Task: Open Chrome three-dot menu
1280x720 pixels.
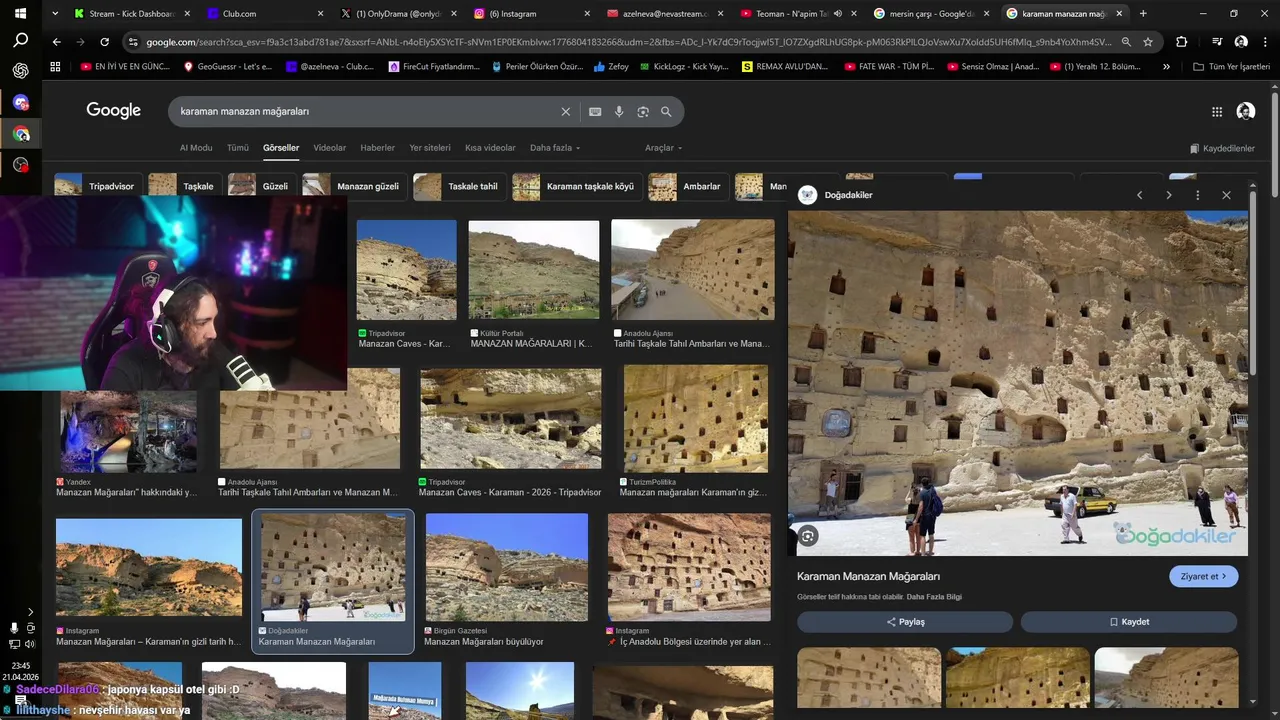Action: tap(1265, 42)
